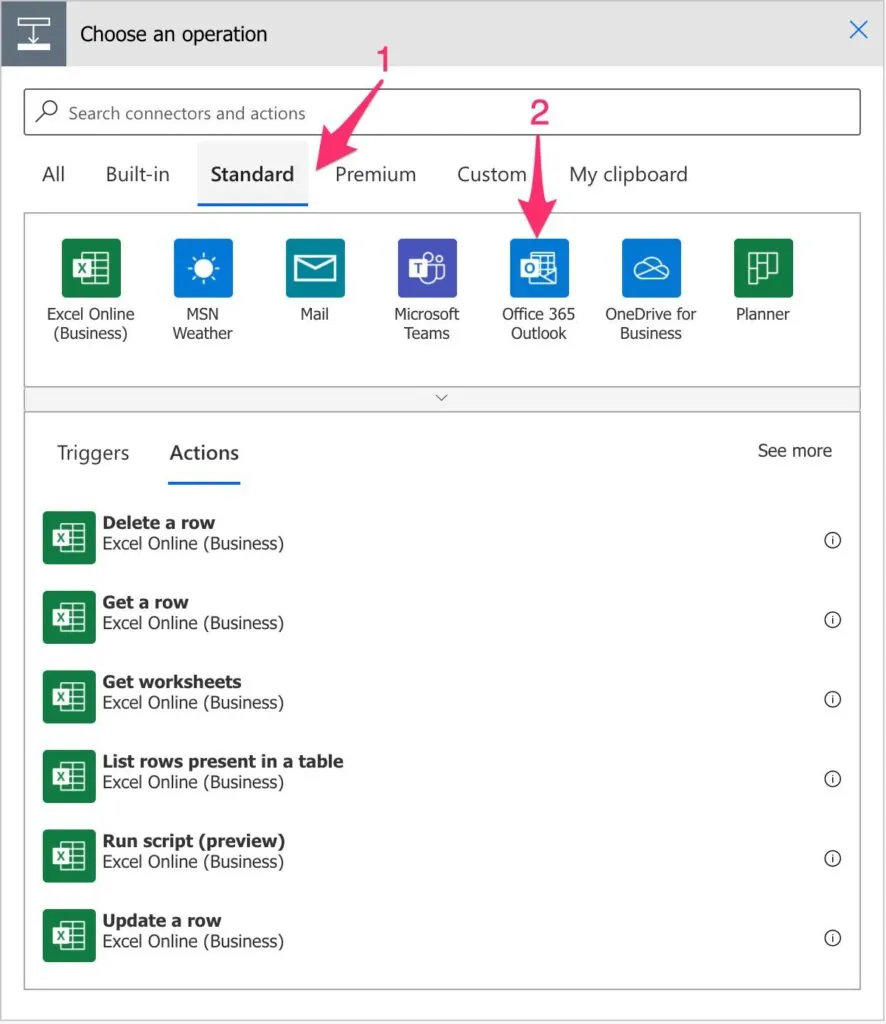Switch to the Triggers tab
Image resolution: width=886 pixels, height=1024 pixels.
pos(93,453)
